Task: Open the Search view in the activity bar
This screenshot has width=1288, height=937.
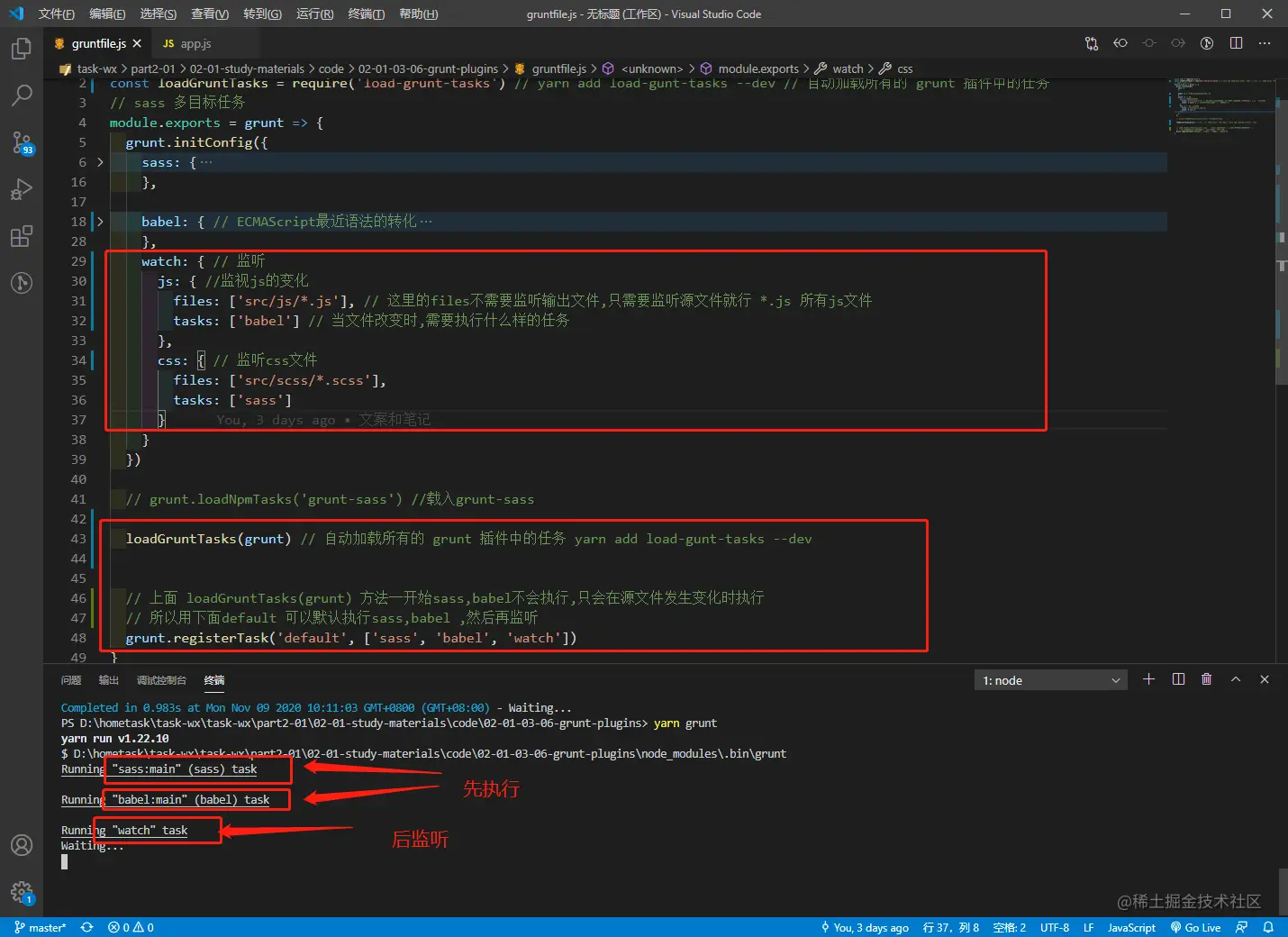Action: coord(22,95)
